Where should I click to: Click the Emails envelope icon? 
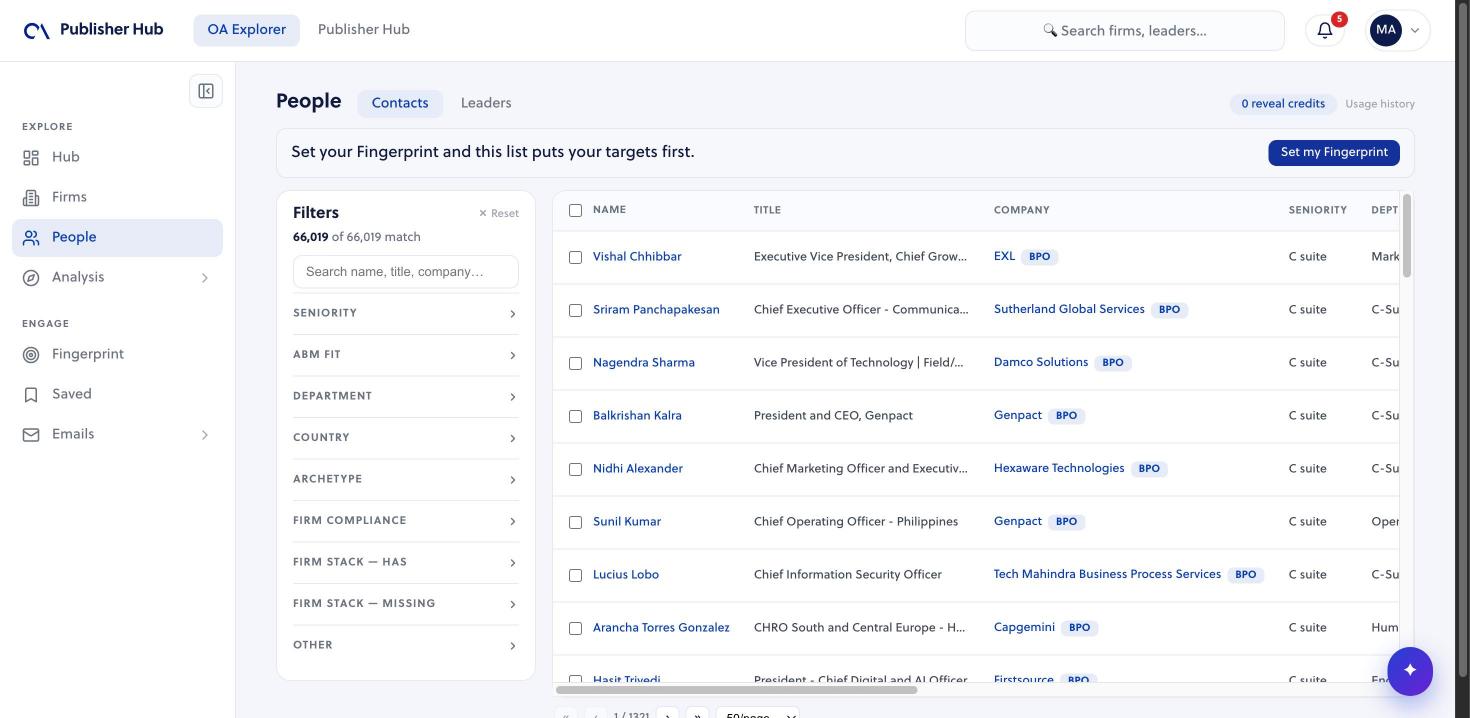pos(31,435)
